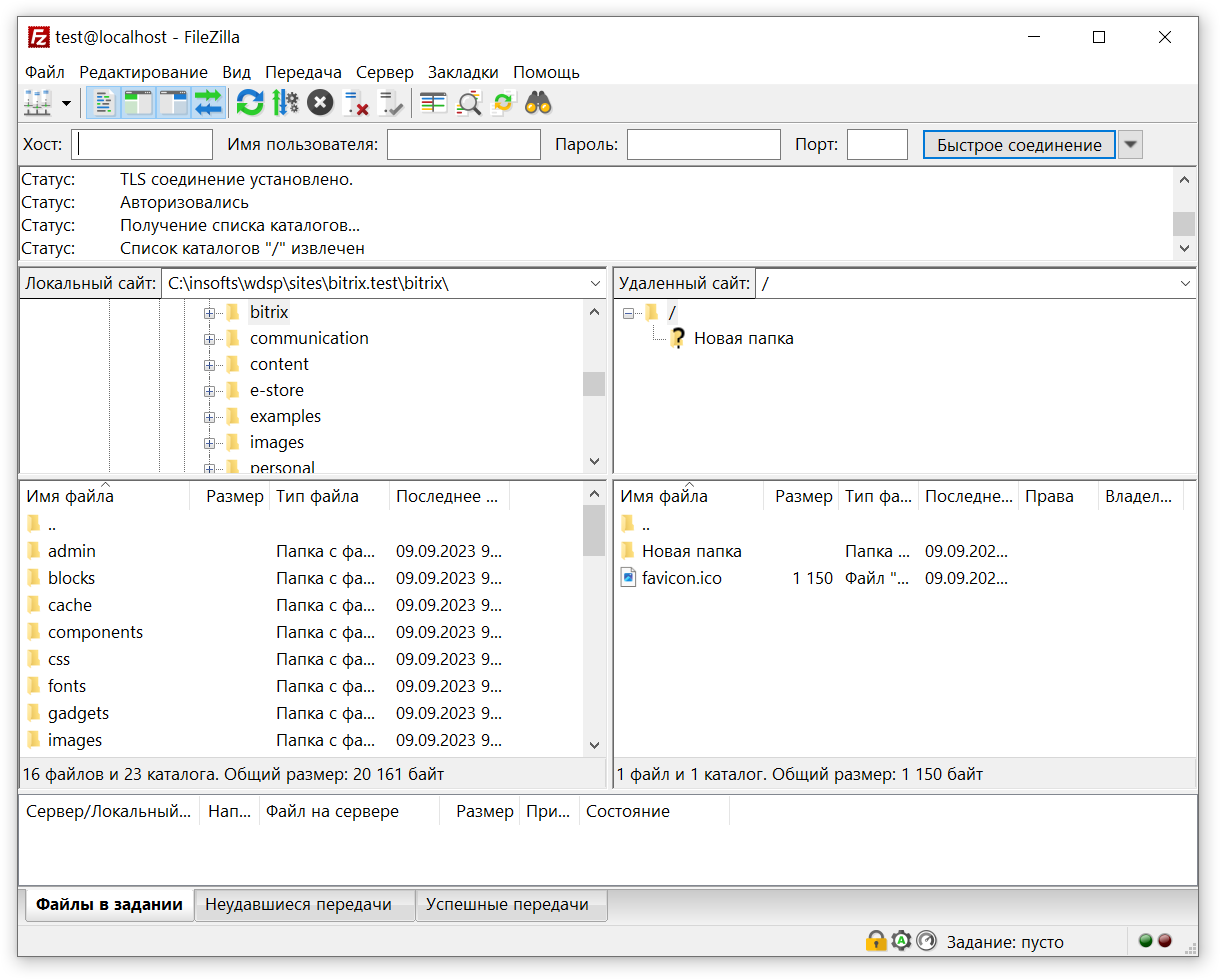
Task: Switch to Успешные передачи tab
Action: 511,905
